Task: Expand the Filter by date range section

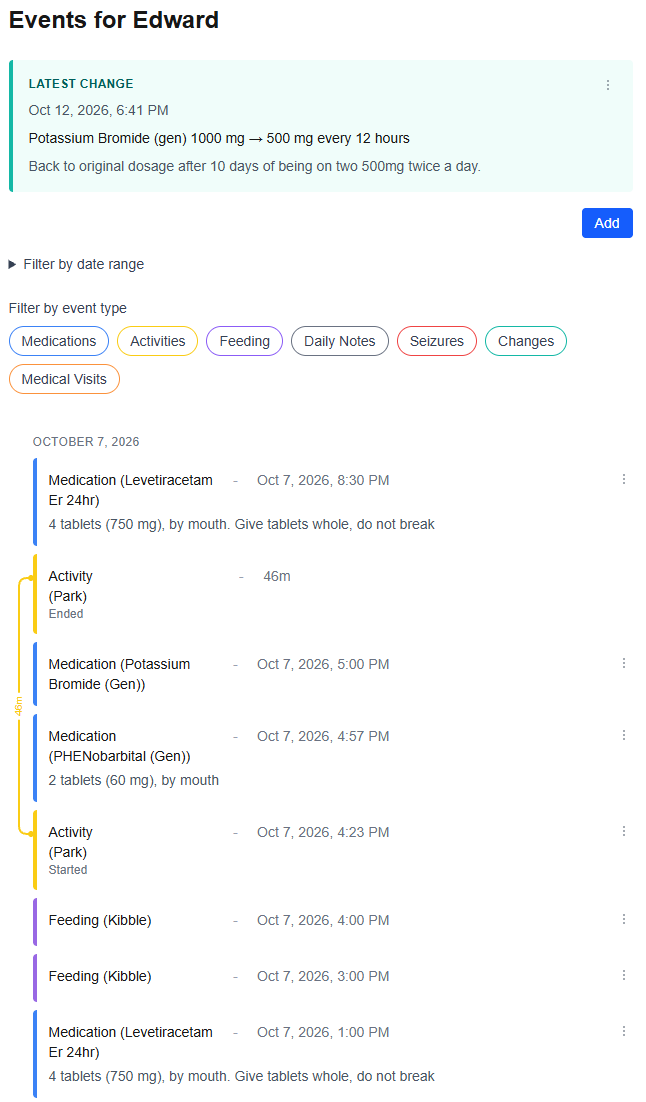Action: [76, 264]
